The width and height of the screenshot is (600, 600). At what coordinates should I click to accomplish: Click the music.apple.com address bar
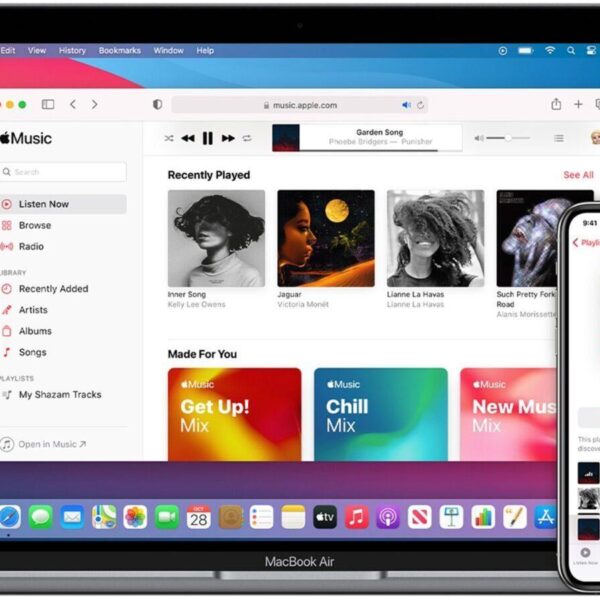click(x=299, y=105)
